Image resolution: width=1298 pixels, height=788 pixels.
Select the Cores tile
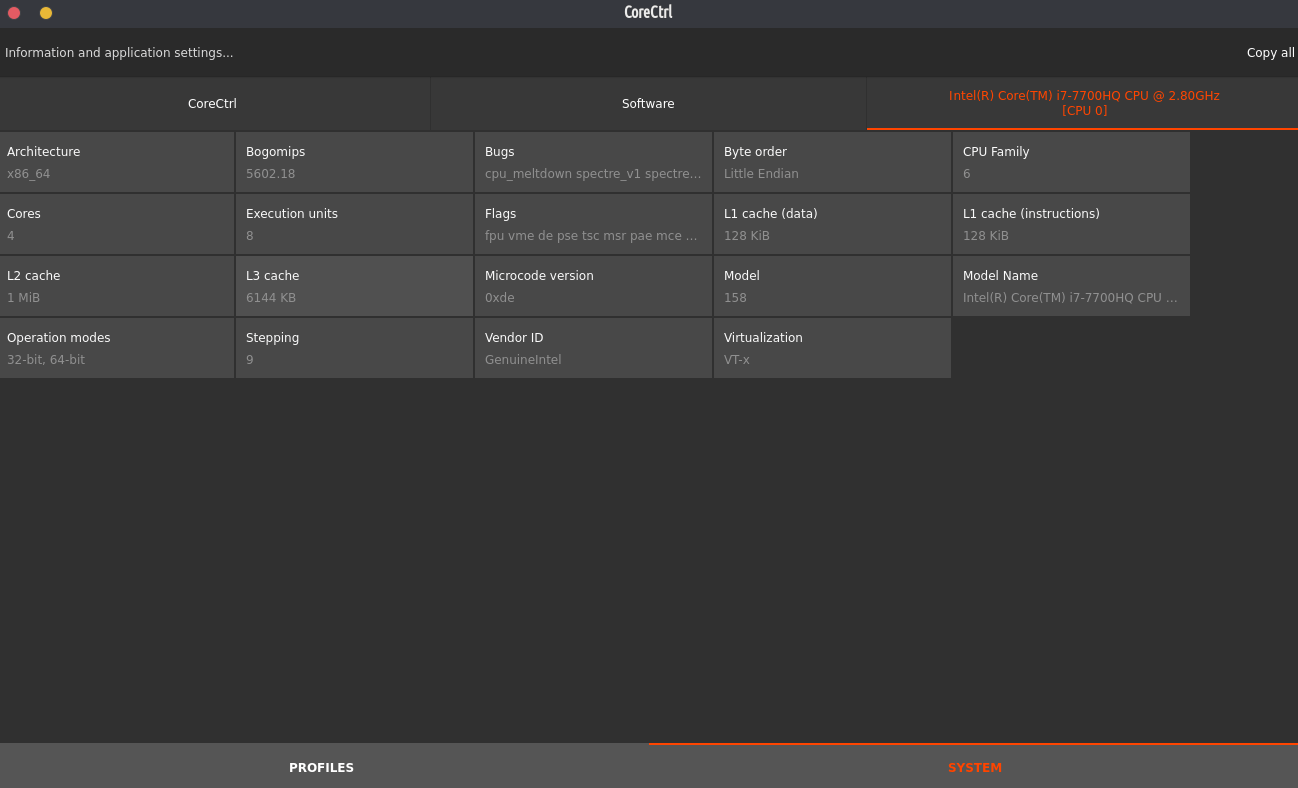[117, 224]
